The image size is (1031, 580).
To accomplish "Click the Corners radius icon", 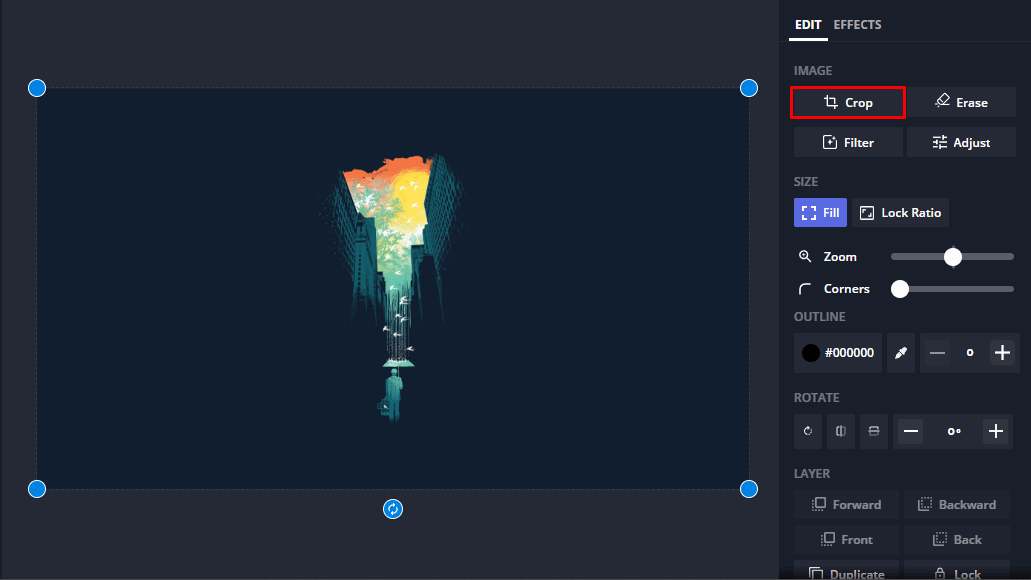I will [805, 289].
